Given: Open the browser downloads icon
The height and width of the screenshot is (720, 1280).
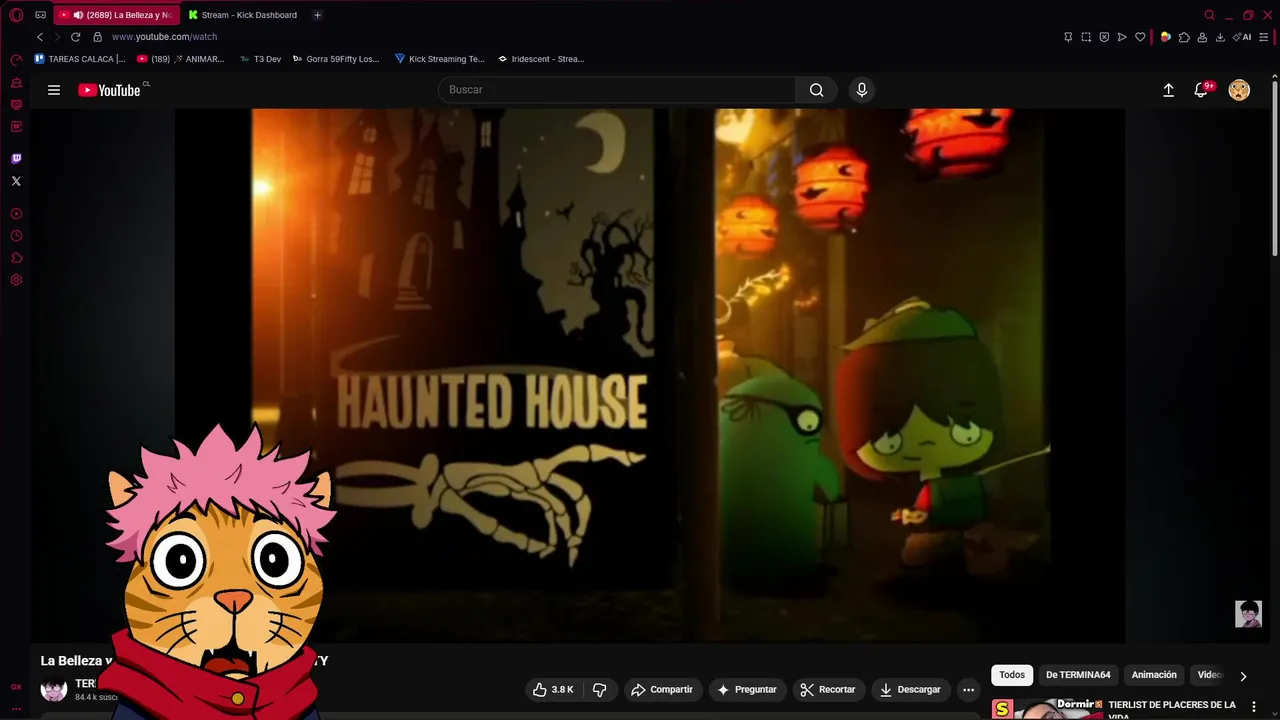Looking at the screenshot, I should pyautogui.click(x=1220, y=37).
